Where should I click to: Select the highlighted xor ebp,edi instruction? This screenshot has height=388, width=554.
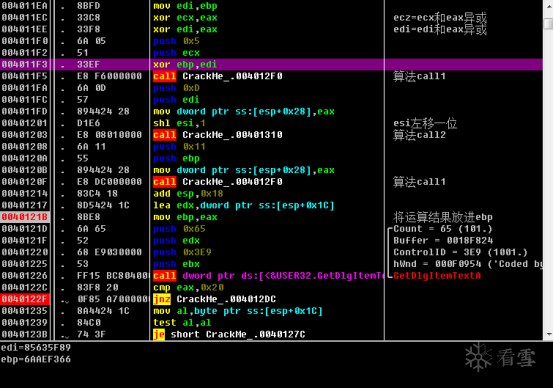click(185, 64)
